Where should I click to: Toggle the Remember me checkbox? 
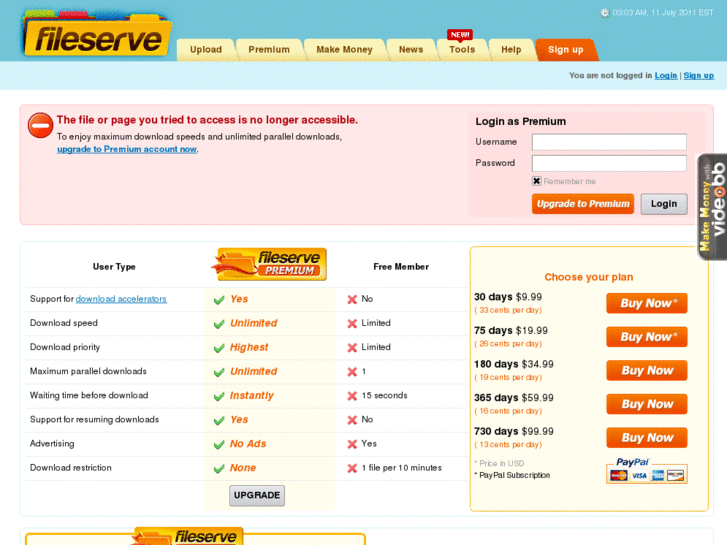tap(536, 181)
